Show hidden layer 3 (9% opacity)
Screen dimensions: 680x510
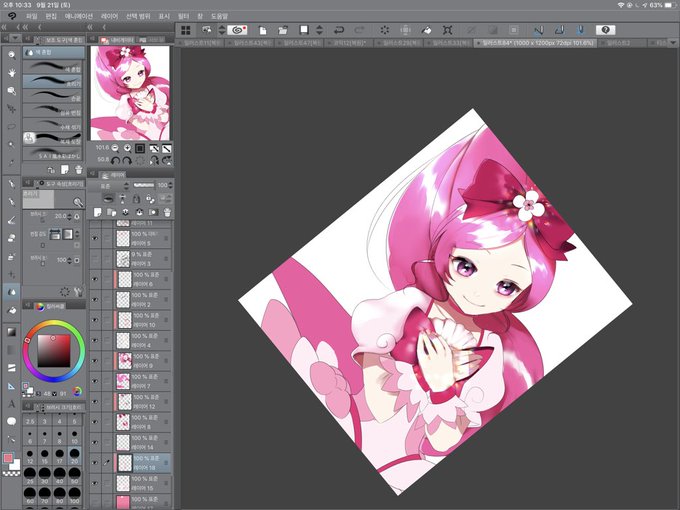coord(95,259)
